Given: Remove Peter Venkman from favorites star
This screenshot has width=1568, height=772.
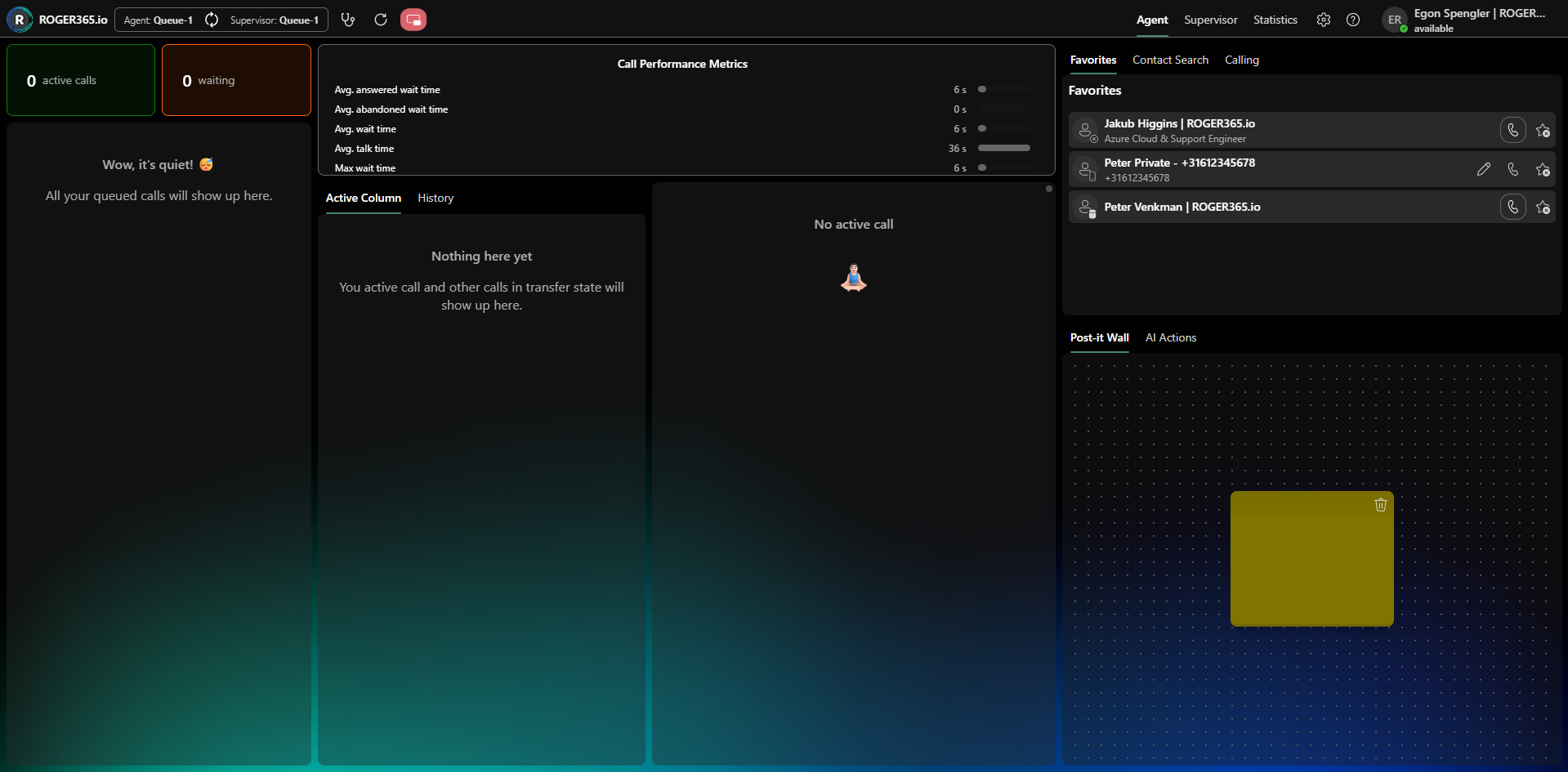Looking at the screenshot, I should [x=1543, y=207].
